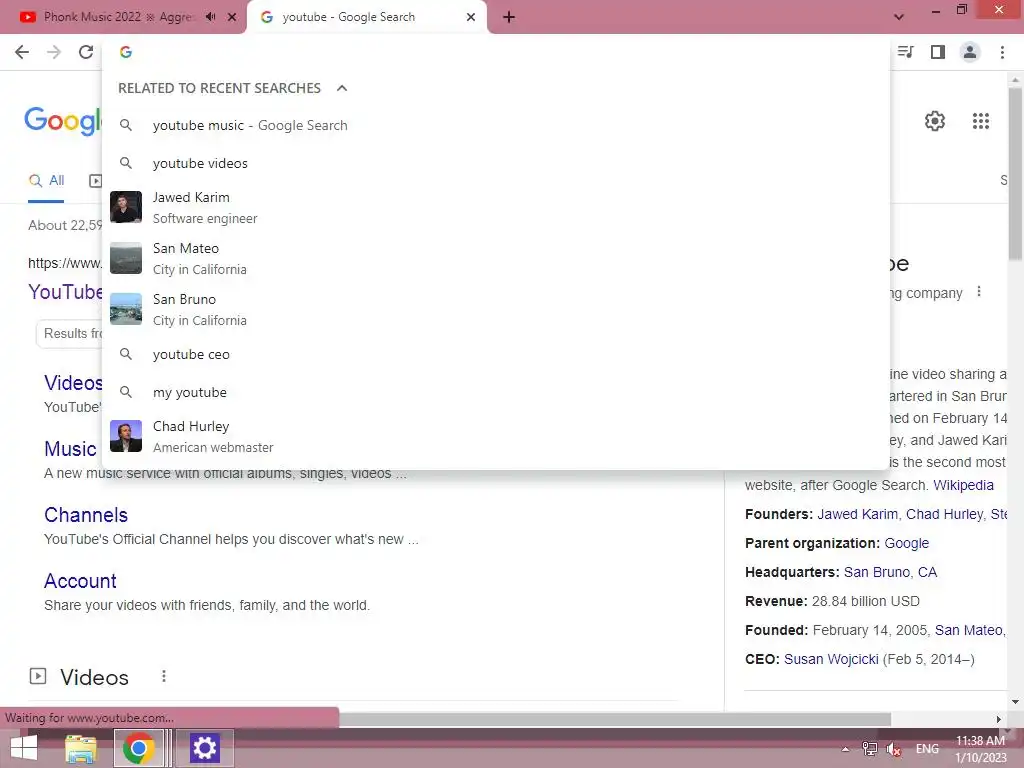Screen dimensions: 1024x768
Task: Click the Google icon in address bar
Action: pos(126,52)
